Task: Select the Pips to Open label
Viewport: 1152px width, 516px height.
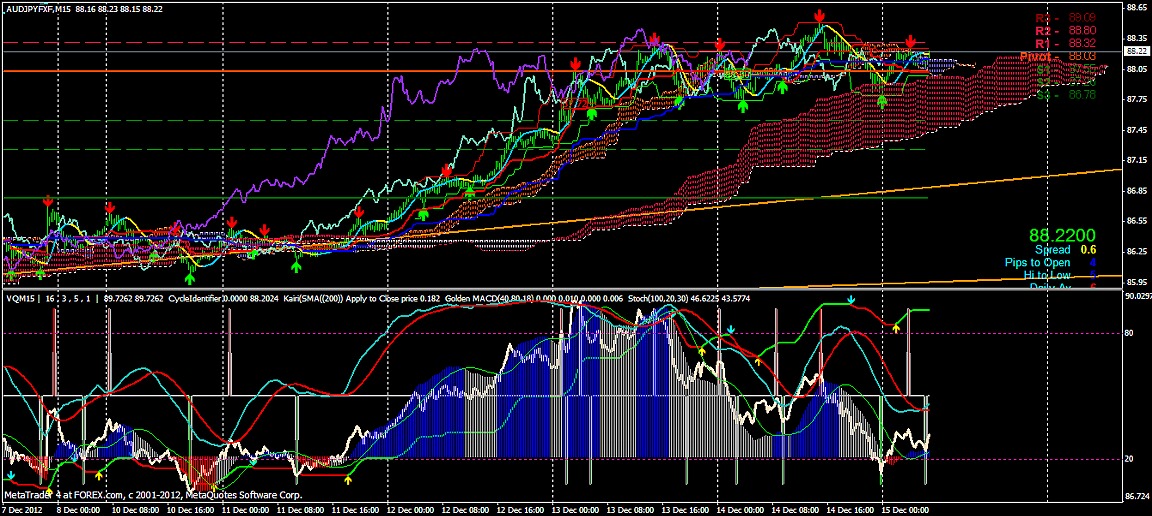Action: point(1037,263)
